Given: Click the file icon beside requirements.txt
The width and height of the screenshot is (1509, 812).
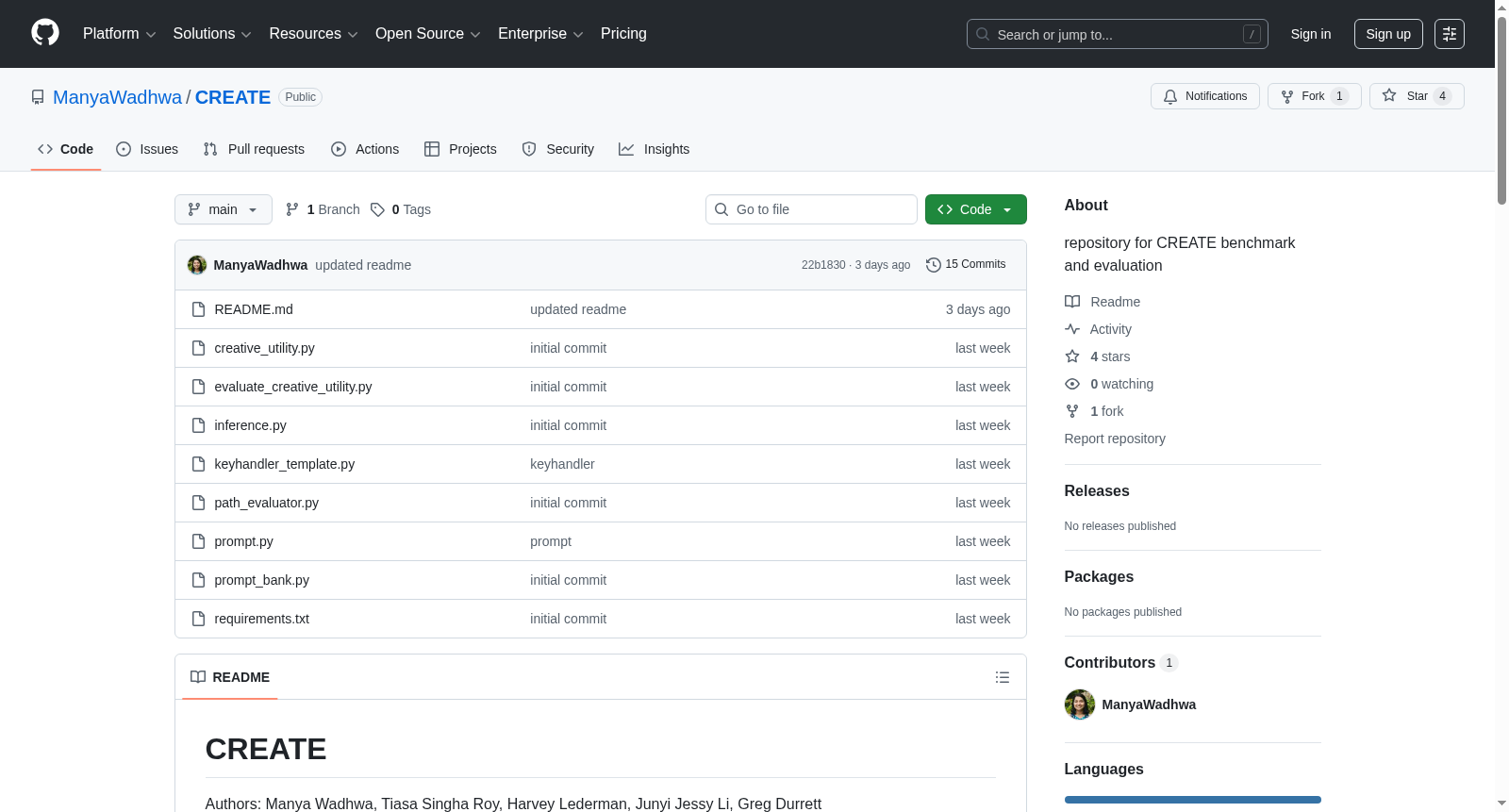Looking at the screenshot, I should pyautogui.click(x=198, y=619).
